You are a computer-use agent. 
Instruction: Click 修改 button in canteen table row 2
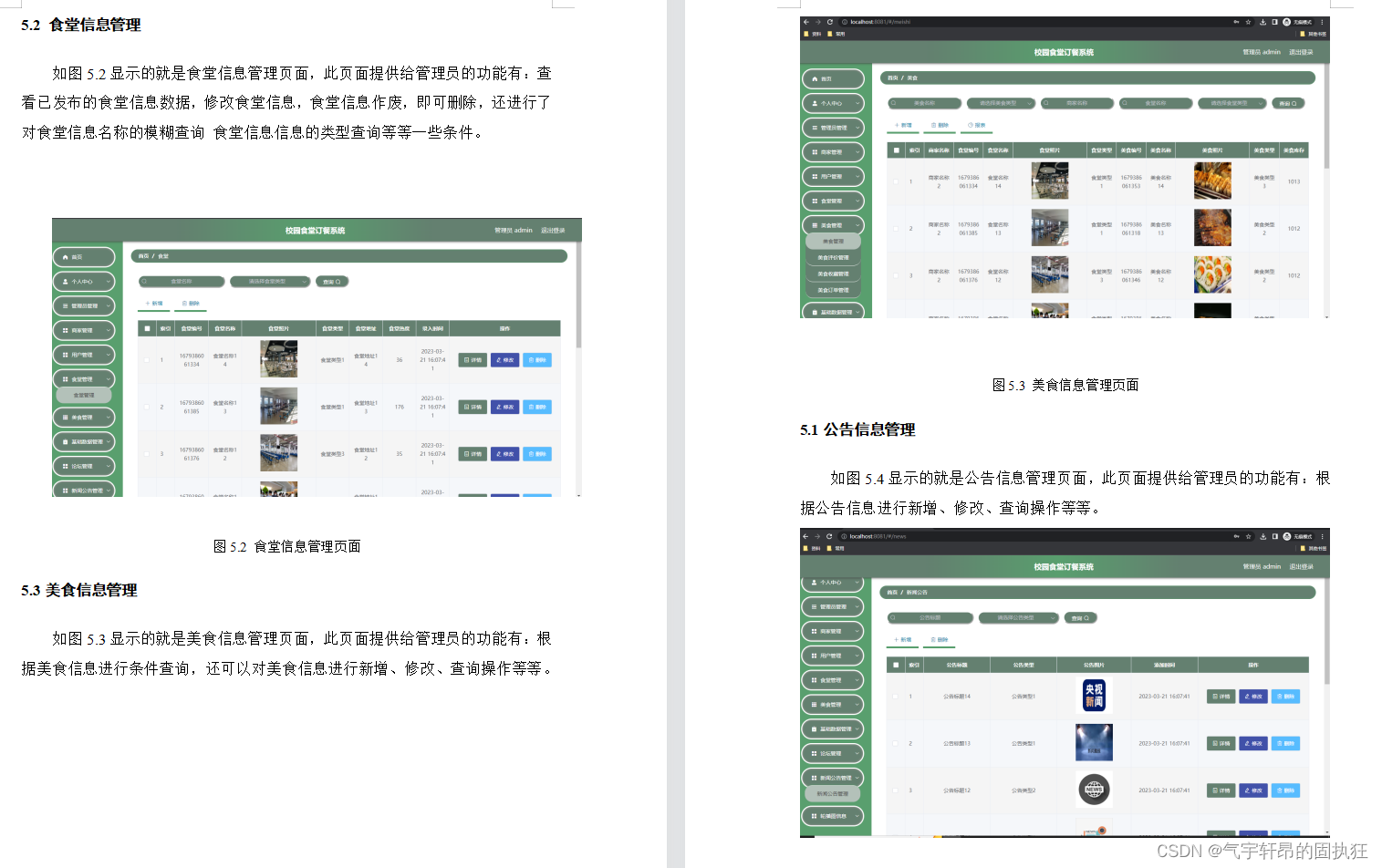point(504,407)
